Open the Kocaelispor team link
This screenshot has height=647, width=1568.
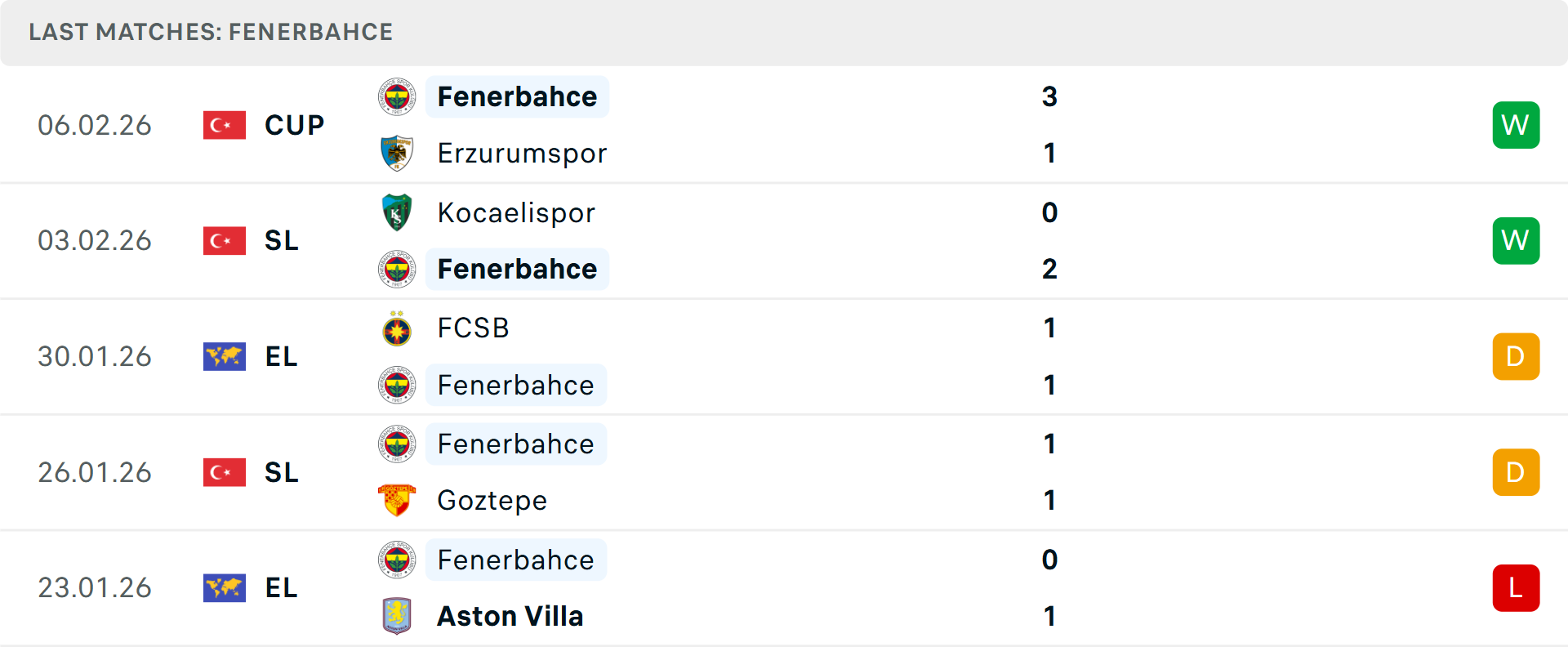pyautogui.click(x=516, y=213)
